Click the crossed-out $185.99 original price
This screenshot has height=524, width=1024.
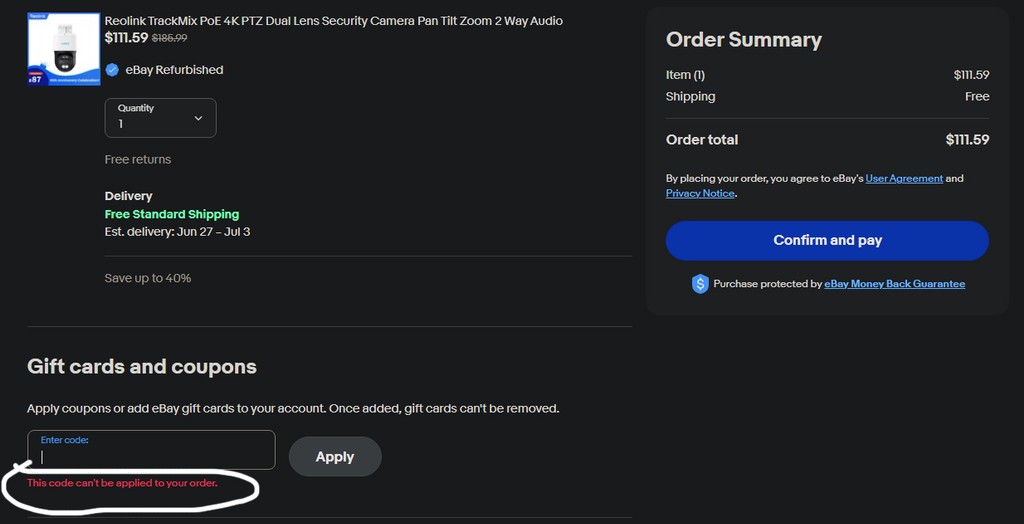tap(169, 38)
